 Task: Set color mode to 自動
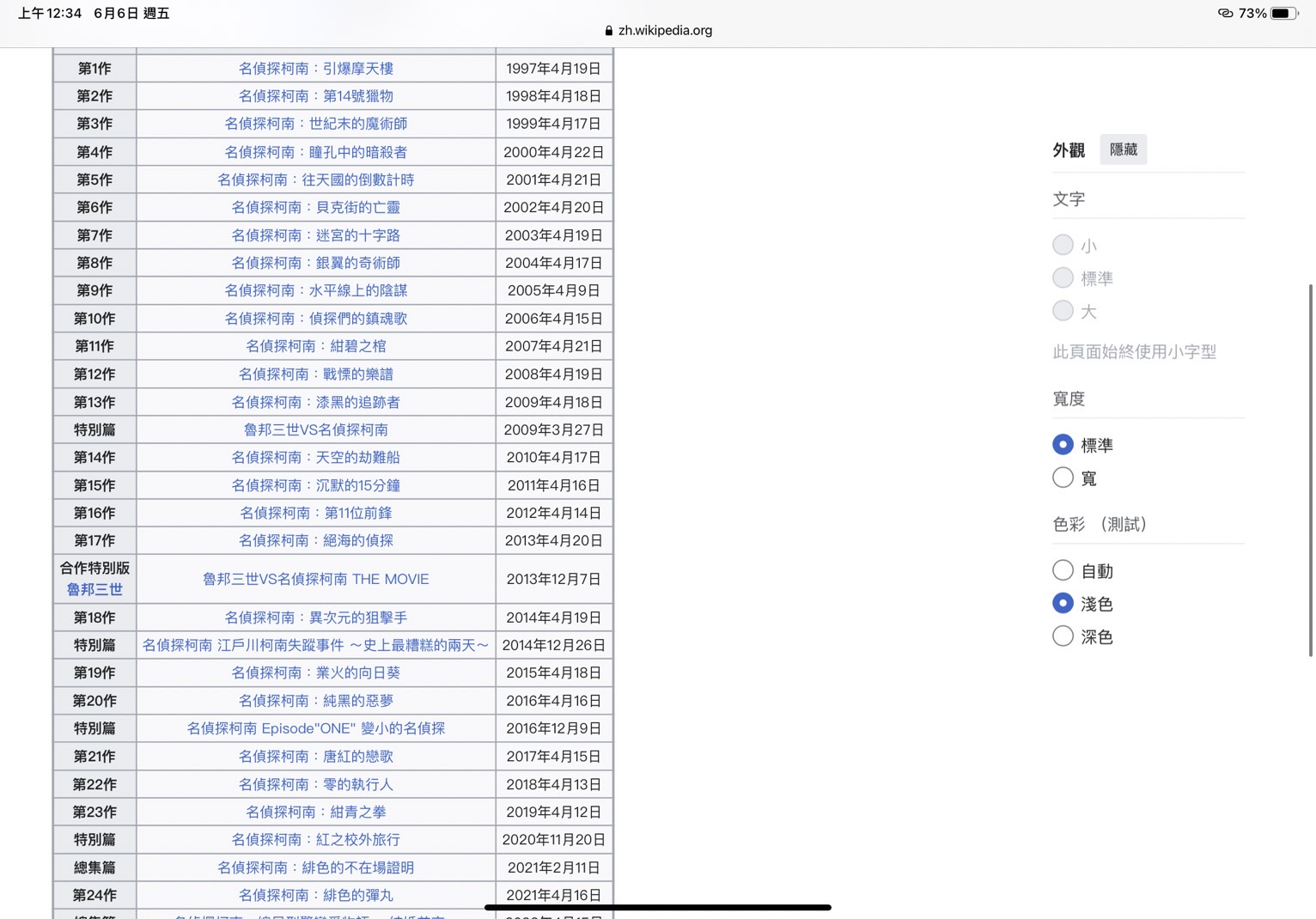(1063, 569)
